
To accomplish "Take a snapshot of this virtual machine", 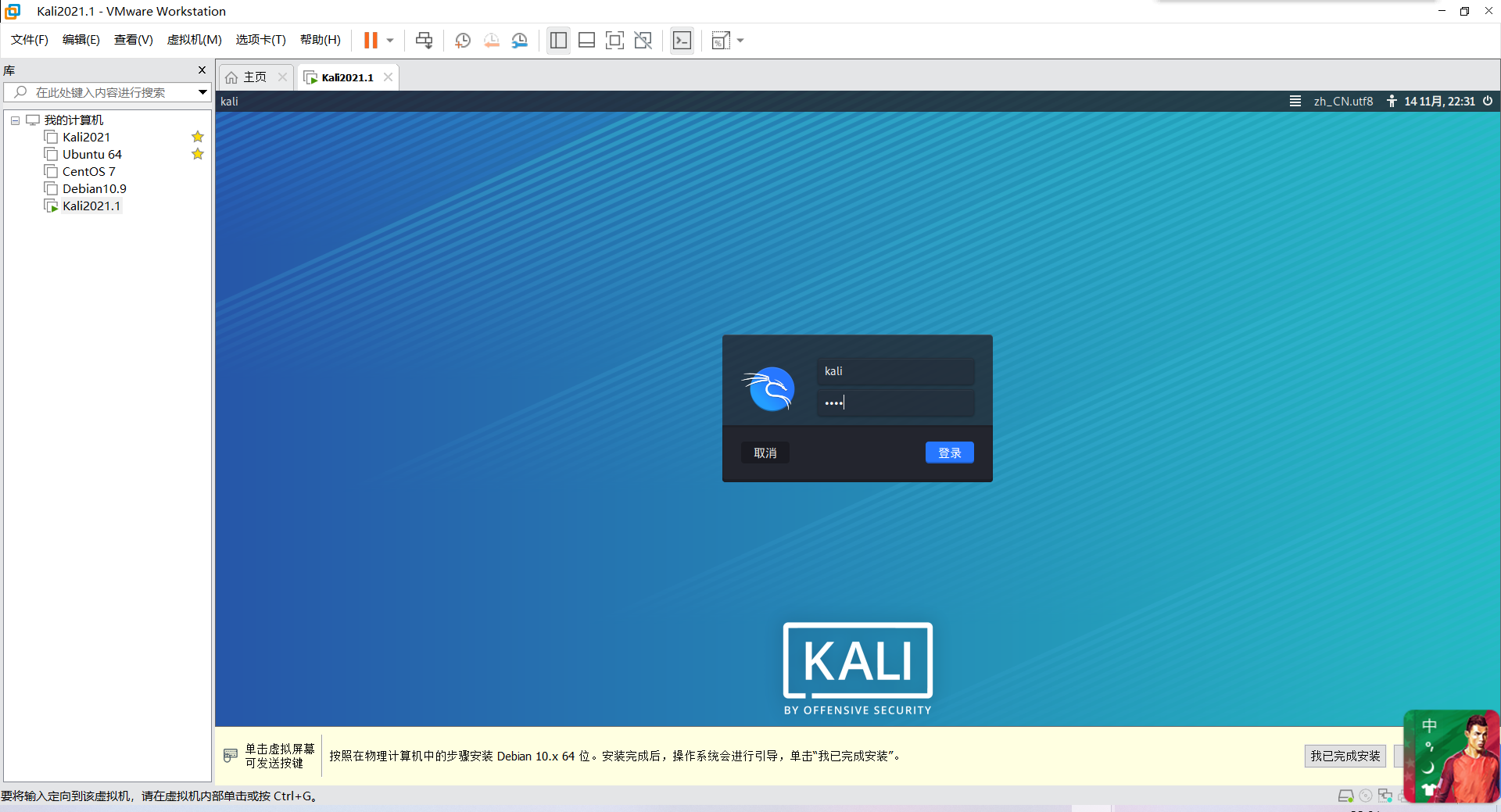I will pyautogui.click(x=463, y=40).
